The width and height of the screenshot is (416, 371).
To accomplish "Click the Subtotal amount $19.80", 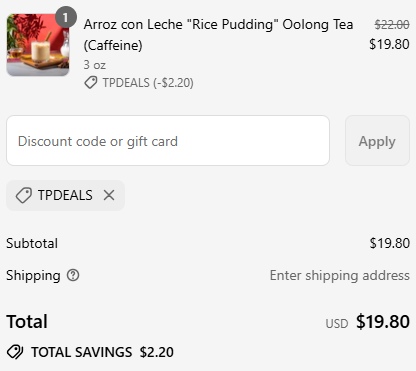I will [x=390, y=243].
